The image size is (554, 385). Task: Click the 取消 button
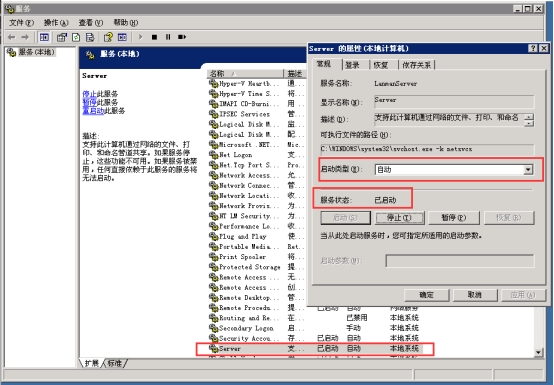(x=475, y=295)
